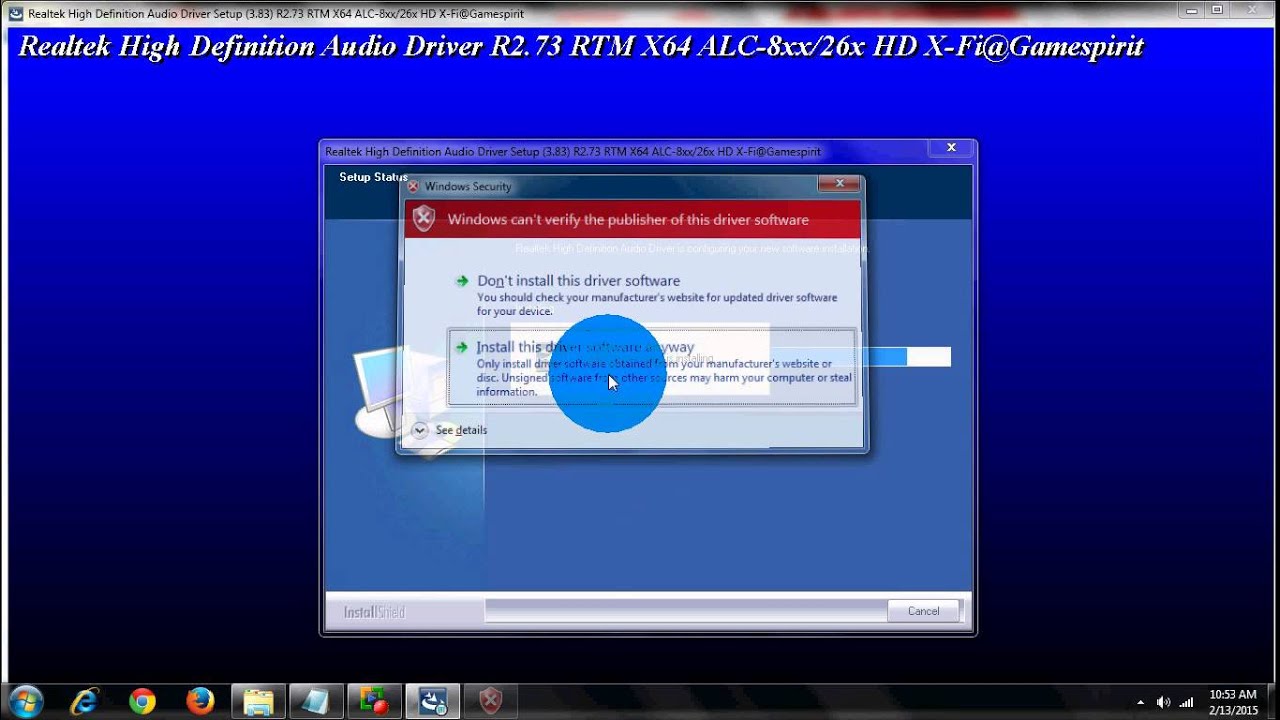Open the Windows Start menu

(25, 701)
